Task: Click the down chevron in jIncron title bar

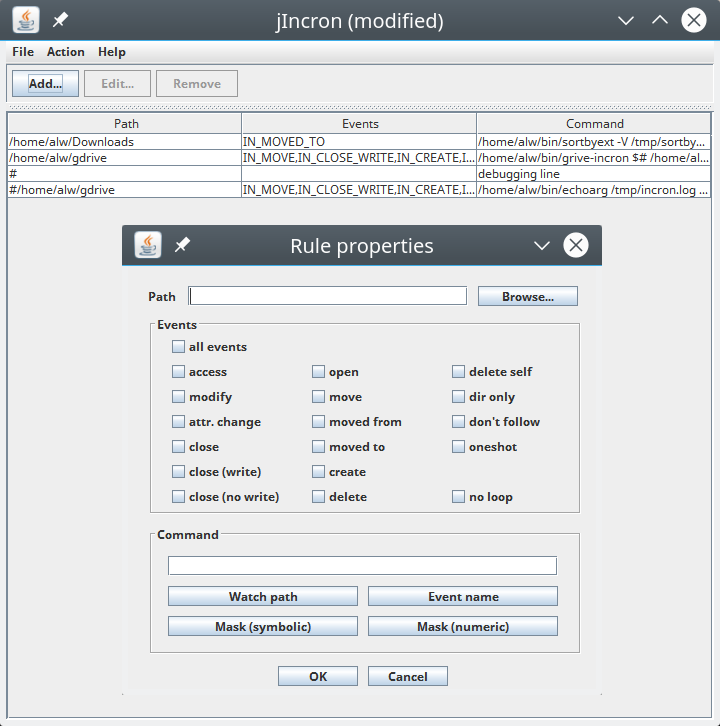Action: coord(626,20)
